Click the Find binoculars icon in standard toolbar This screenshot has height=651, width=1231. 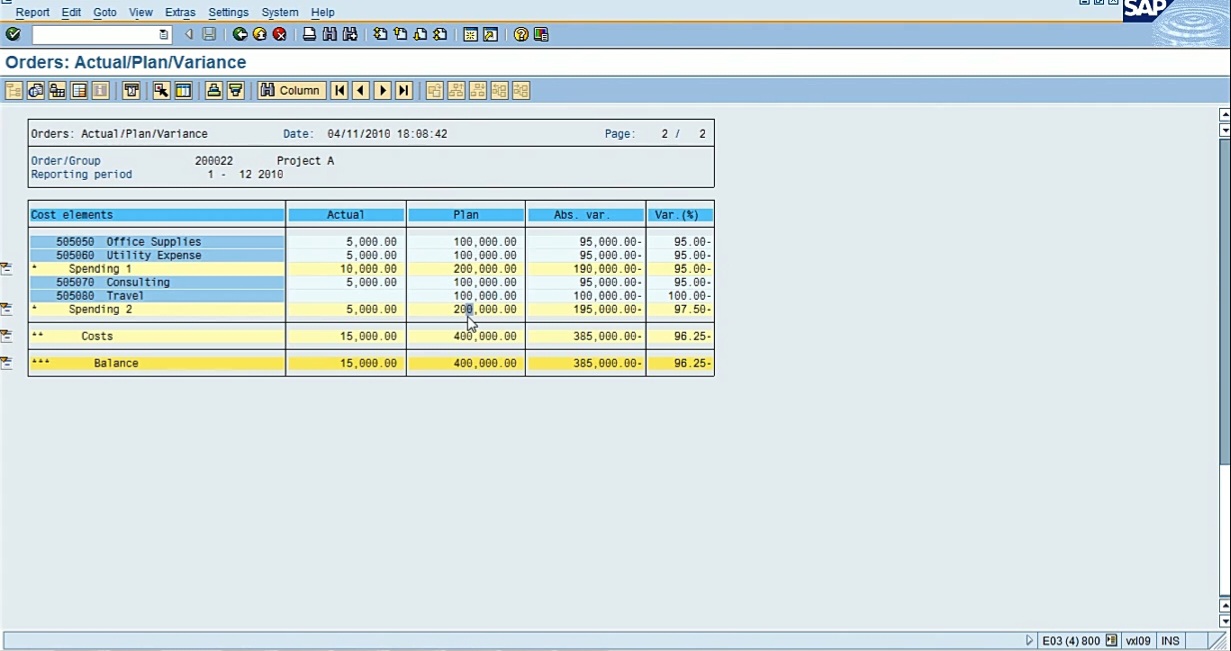[x=330, y=34]
